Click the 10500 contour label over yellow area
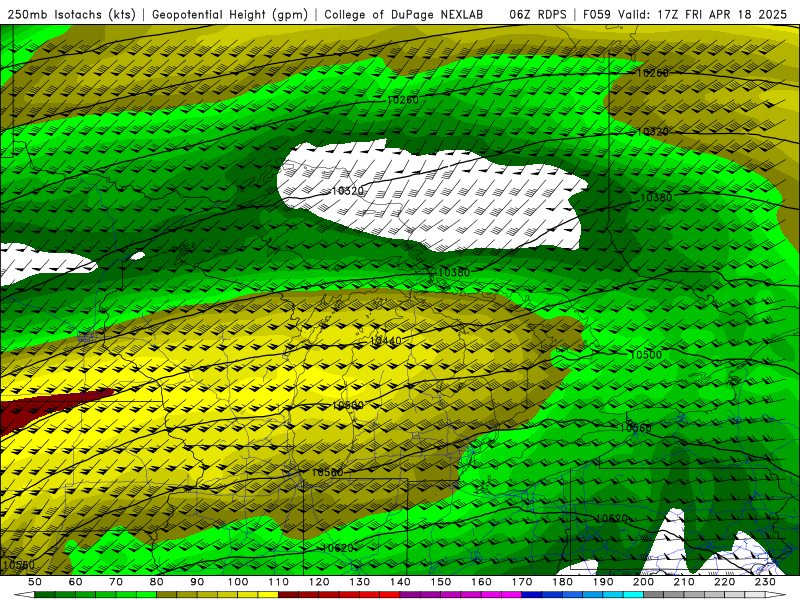The width and height of the screenshot is (800, 600). [347, 405]
